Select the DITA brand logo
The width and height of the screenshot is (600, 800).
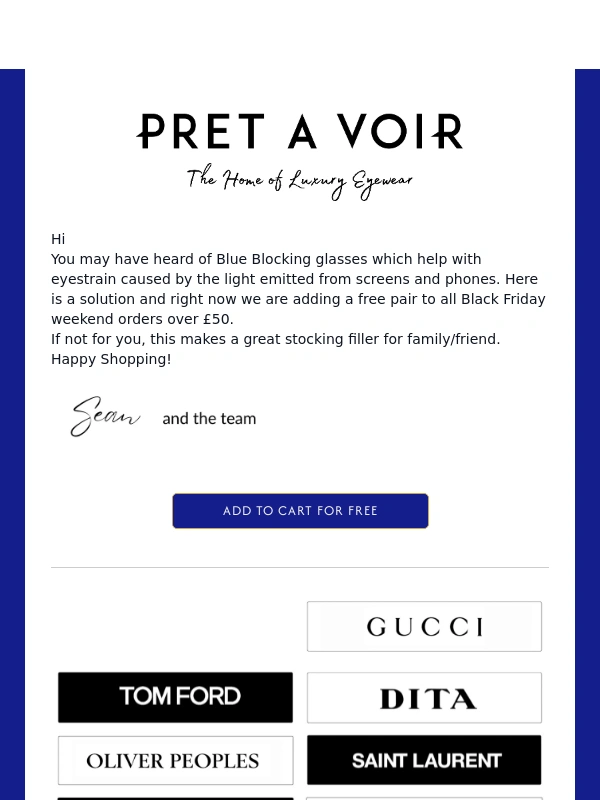424,698
